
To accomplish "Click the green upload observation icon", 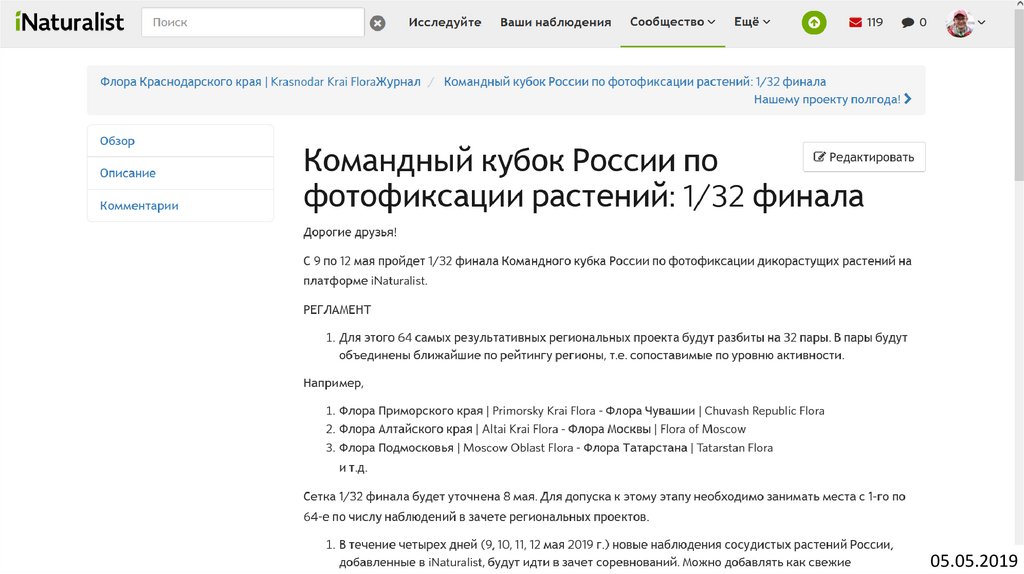I will pos(814,22).
